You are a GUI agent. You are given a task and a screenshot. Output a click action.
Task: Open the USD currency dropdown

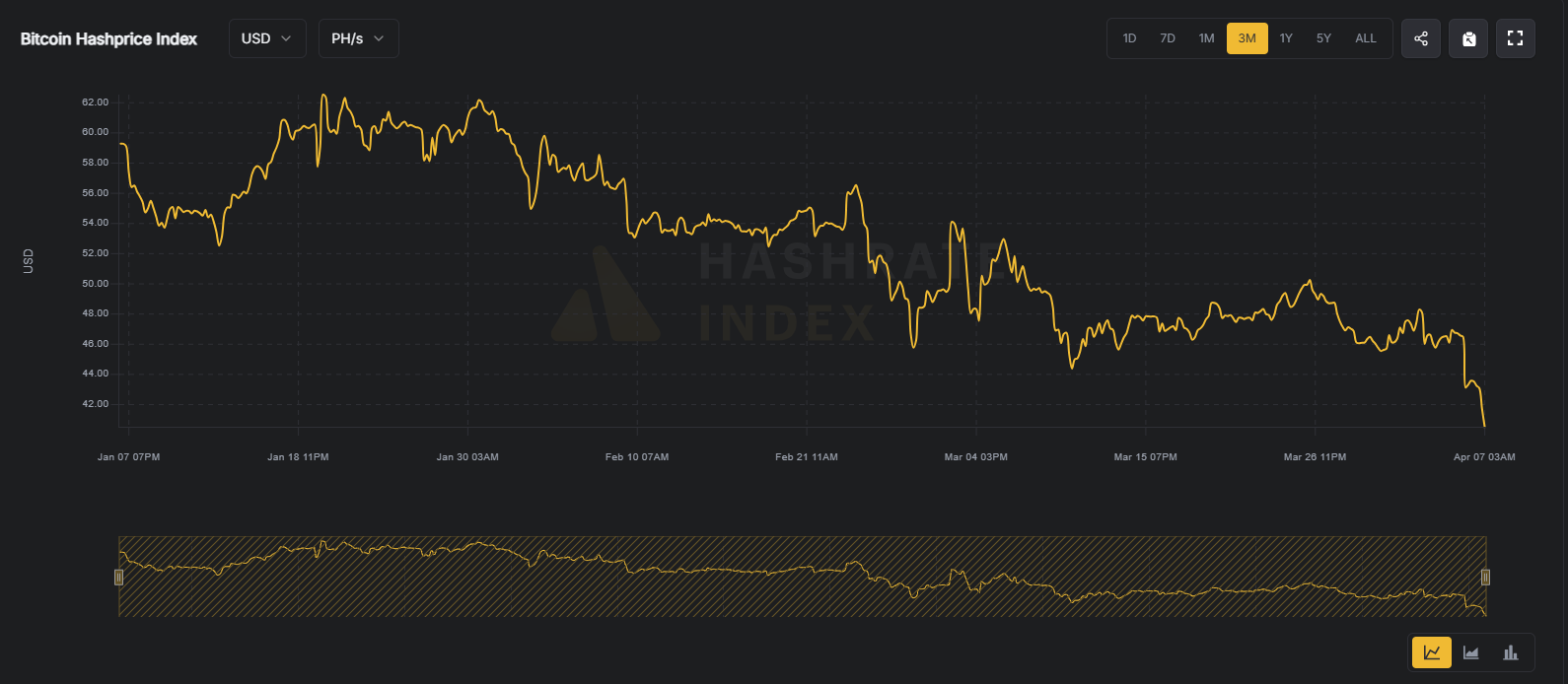tap(267, 38)
